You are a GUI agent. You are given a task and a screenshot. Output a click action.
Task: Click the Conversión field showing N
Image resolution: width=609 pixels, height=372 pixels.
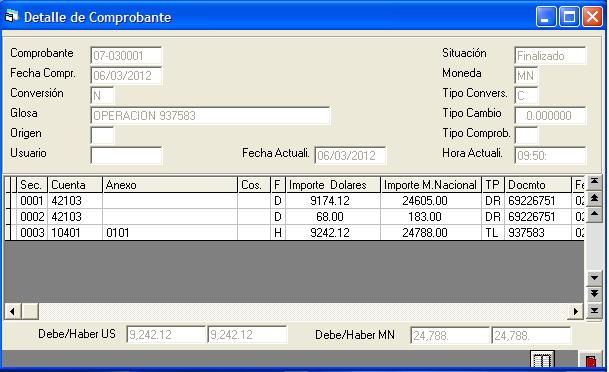102,96
